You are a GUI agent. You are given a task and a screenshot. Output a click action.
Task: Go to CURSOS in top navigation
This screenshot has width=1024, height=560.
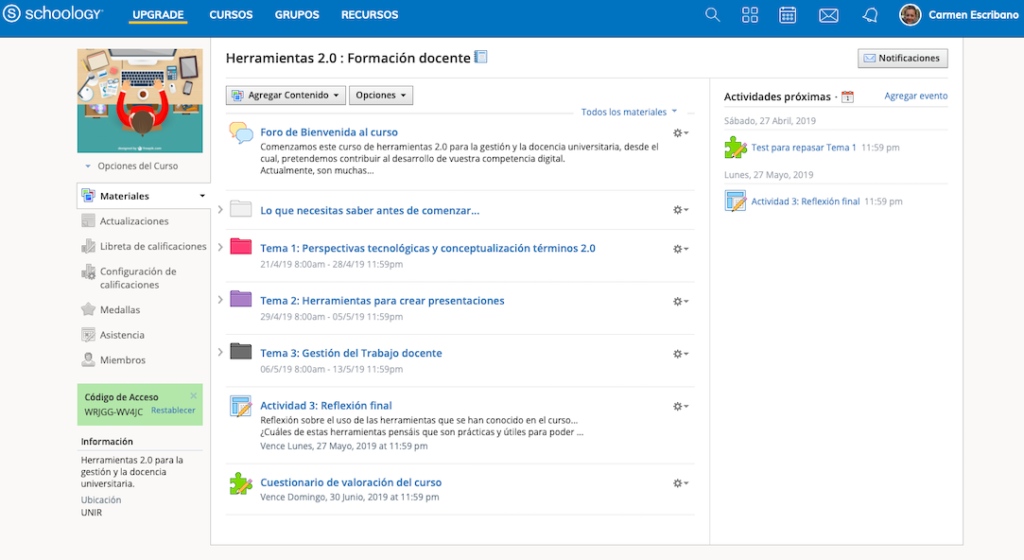tap(231, 15)
